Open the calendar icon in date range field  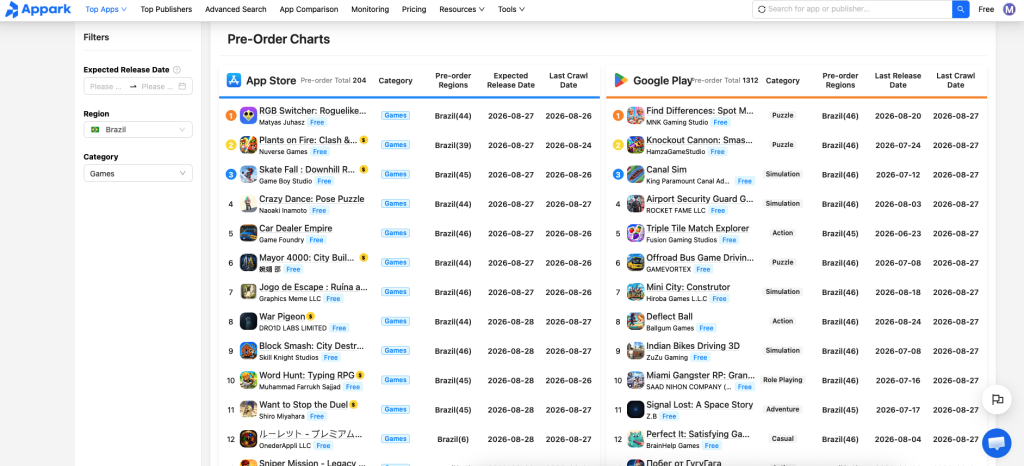182,87
